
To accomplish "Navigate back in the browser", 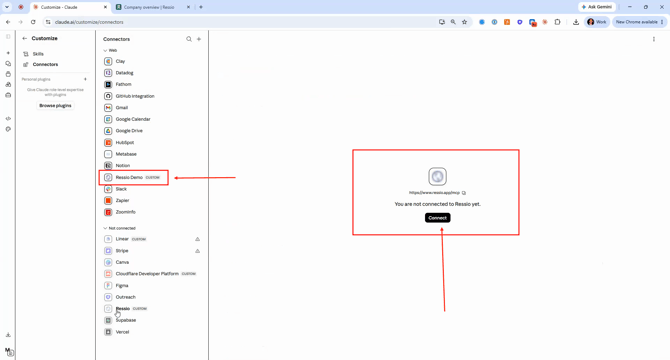I will pyautogui.click(x=8, y=22).
